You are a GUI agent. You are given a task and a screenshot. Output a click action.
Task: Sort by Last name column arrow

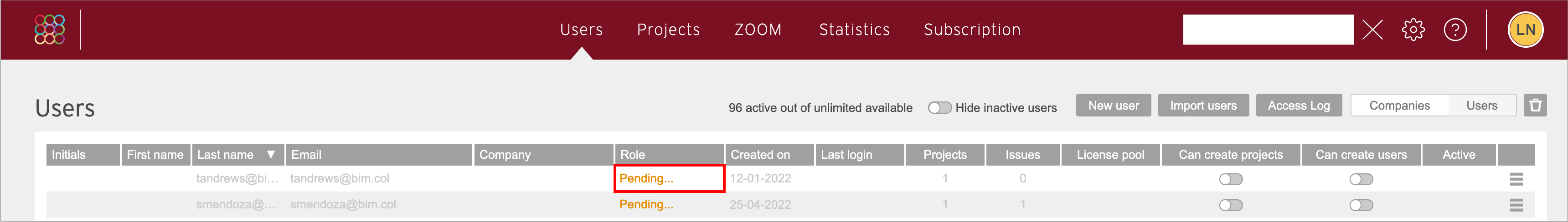(271, 155)
